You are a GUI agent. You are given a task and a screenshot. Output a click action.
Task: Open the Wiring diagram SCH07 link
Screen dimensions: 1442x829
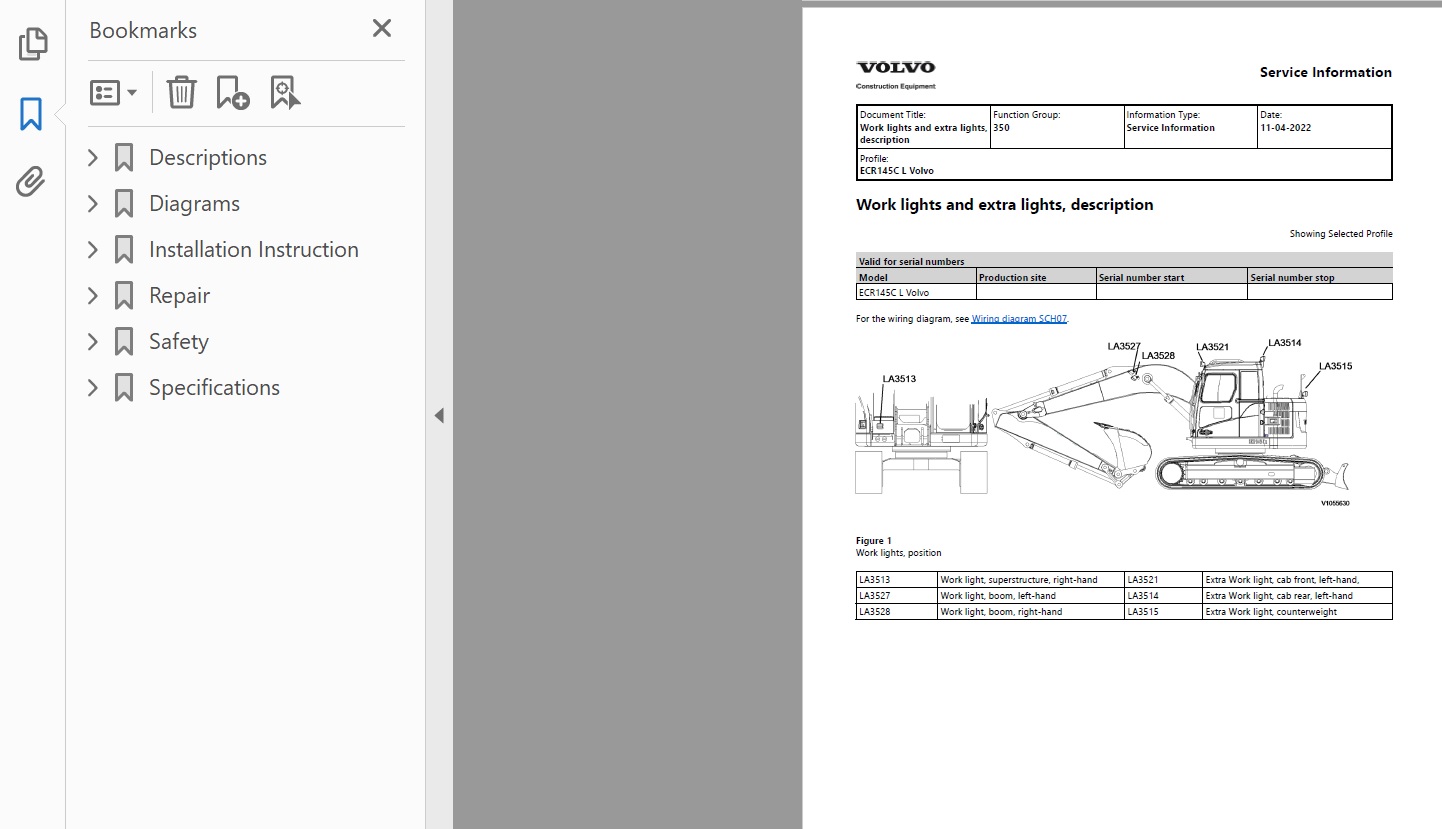pos(1019,319)
